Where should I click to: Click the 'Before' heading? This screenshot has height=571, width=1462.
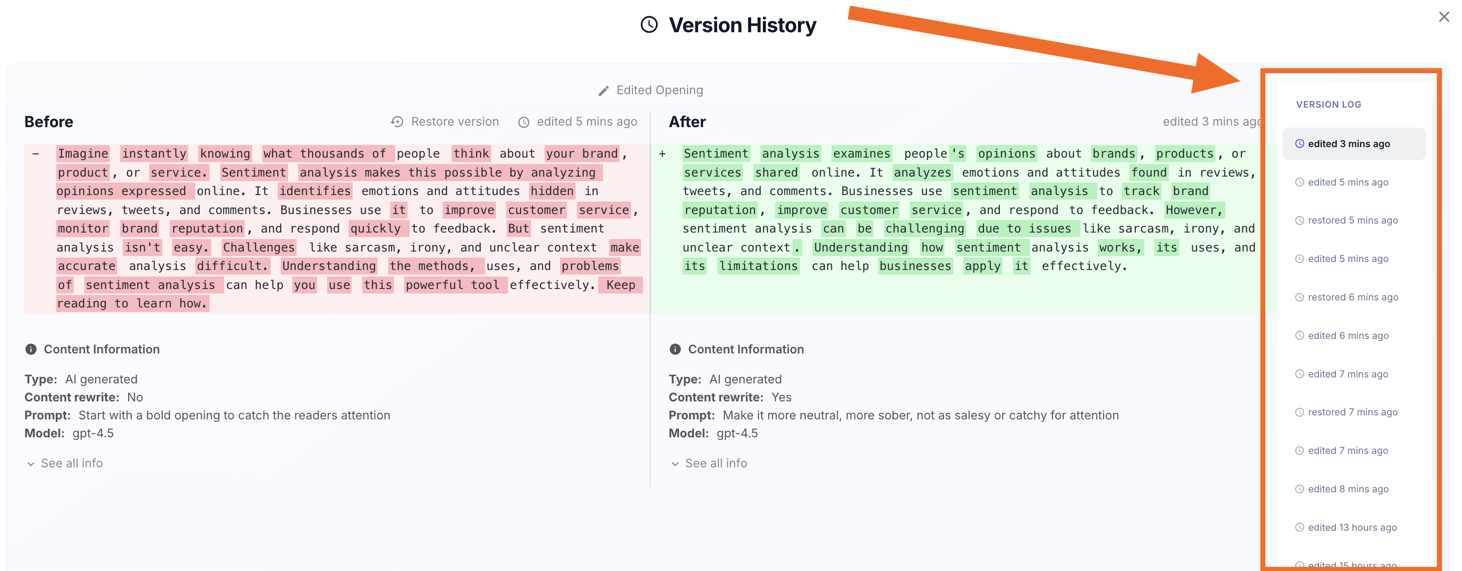49,122
